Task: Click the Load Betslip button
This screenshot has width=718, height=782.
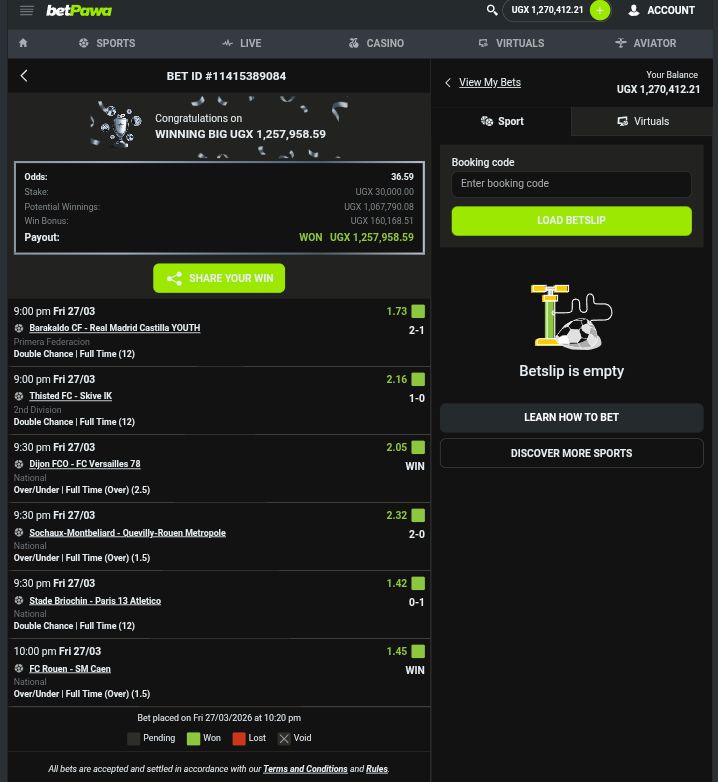Action: [571, 220]
